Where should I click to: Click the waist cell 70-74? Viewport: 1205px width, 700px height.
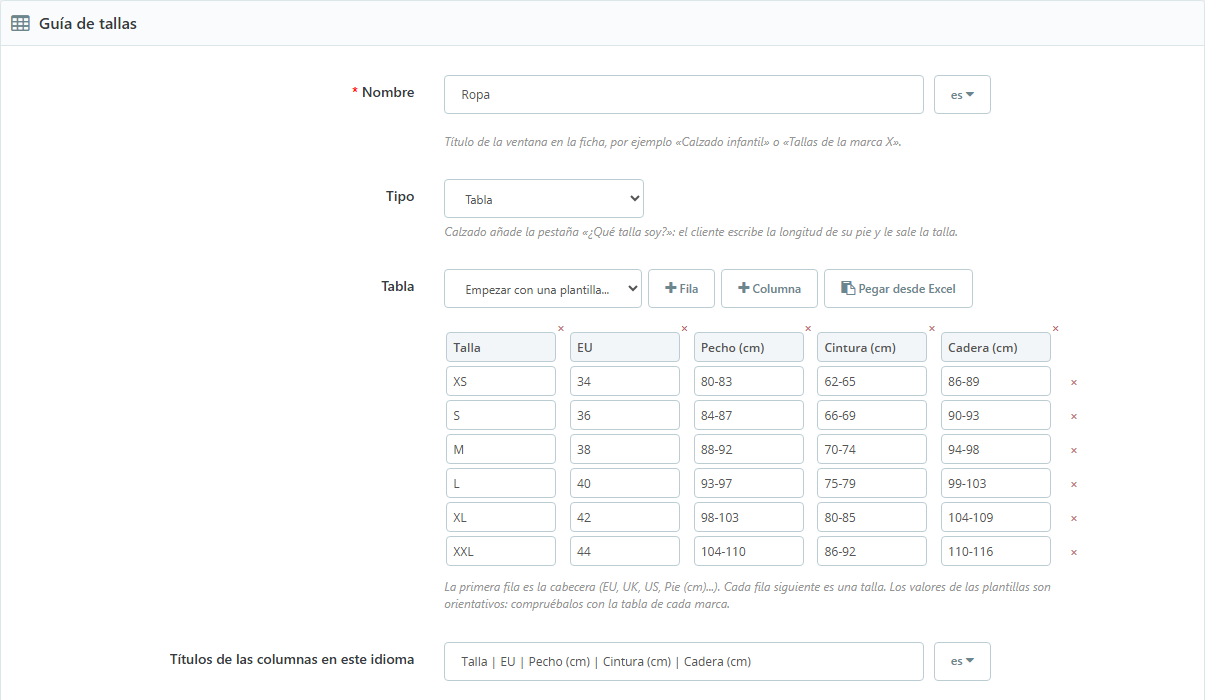(x=872, y=449)
